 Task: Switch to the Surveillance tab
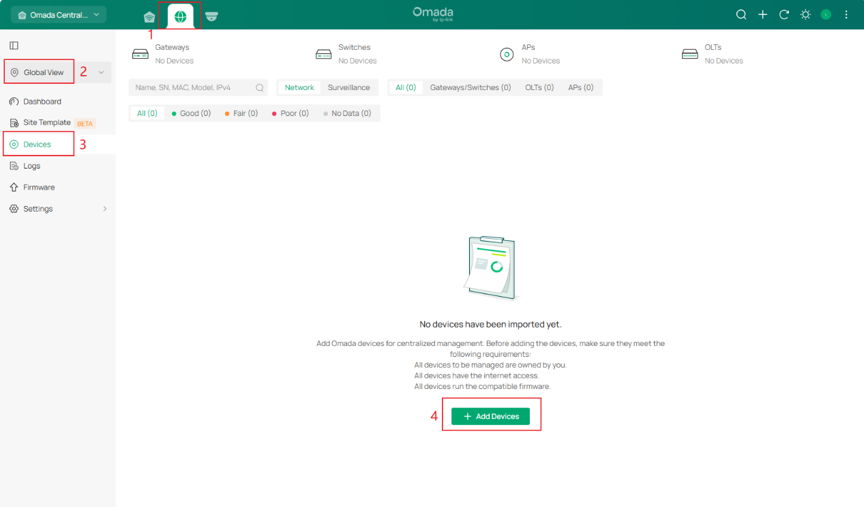click(x=349, y=88)
